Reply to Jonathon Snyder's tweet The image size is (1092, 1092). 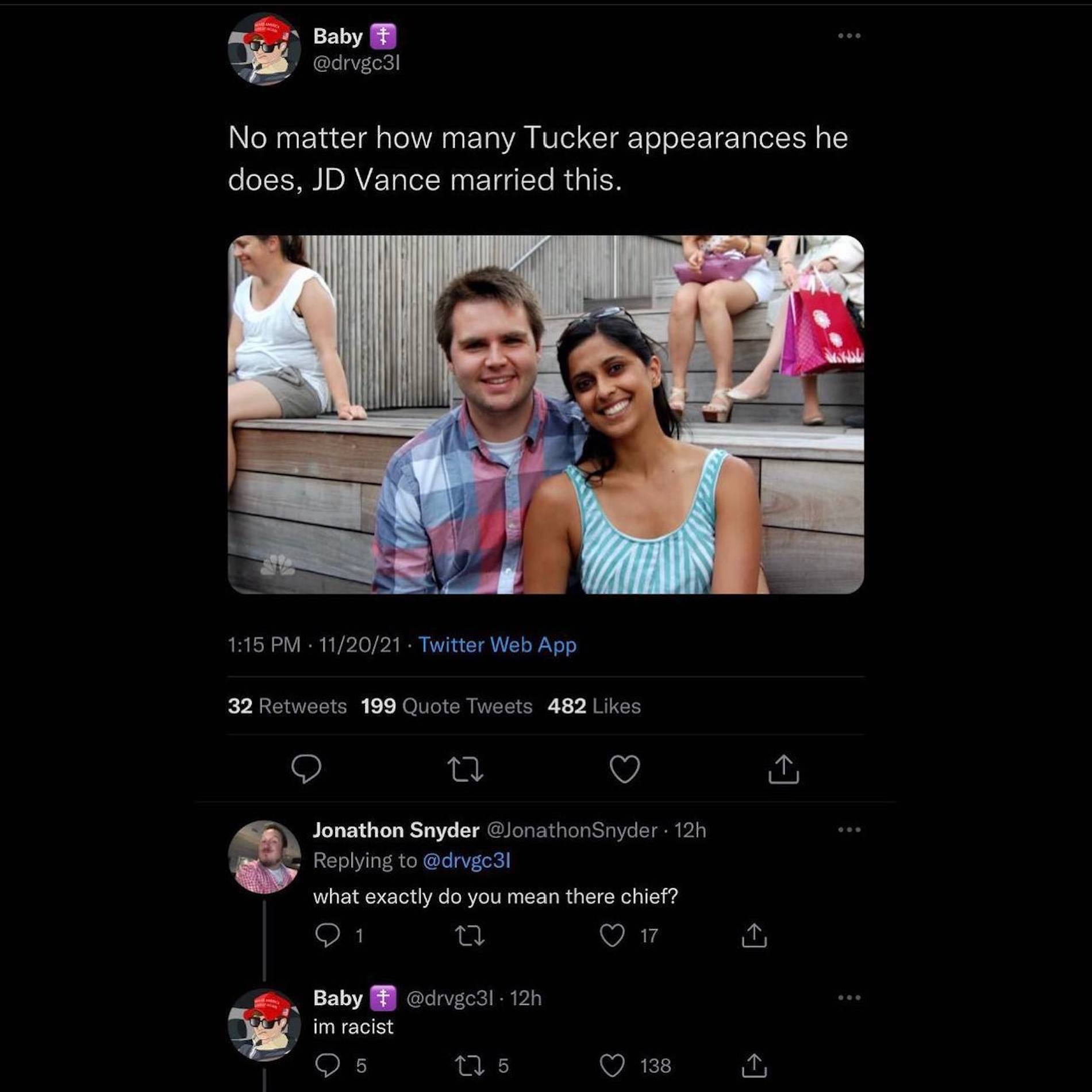pyautogui.click(x=328, y=936)
